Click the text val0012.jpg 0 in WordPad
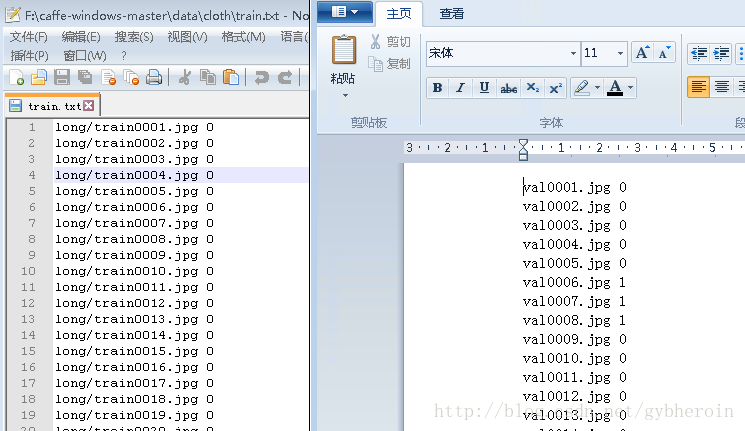 coord(574,396)
